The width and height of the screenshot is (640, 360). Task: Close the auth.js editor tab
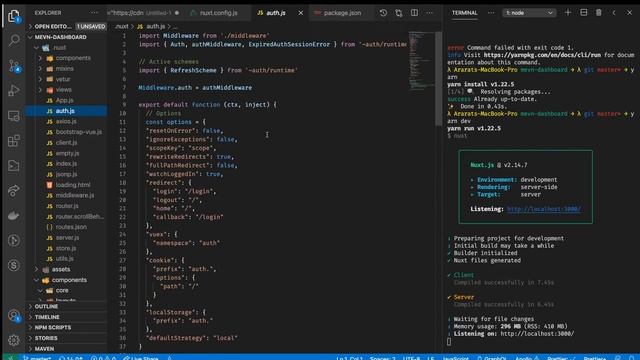301,13
